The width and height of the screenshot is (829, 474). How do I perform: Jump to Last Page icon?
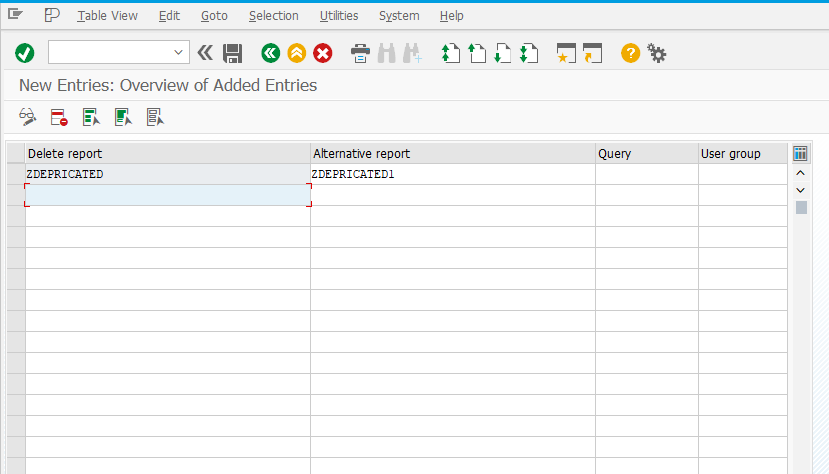tap(529, 53)
